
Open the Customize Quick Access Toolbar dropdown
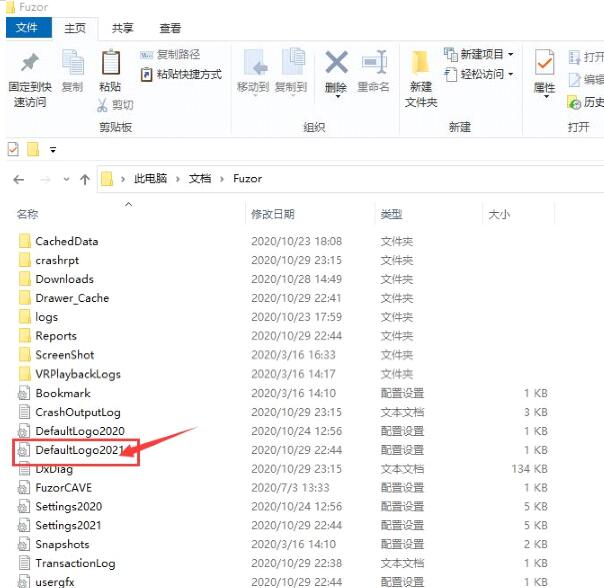(53, 149)
